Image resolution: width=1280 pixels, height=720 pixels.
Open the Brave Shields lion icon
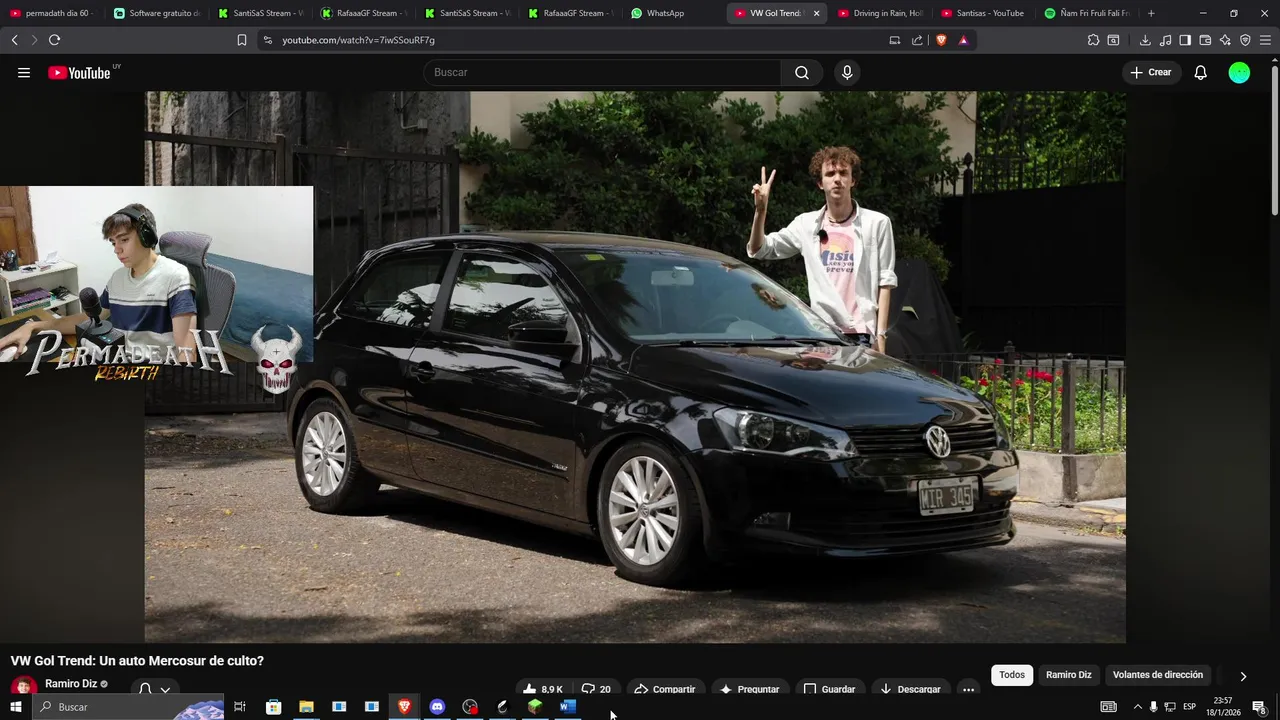pyautogui.click(x=941, y=40)
